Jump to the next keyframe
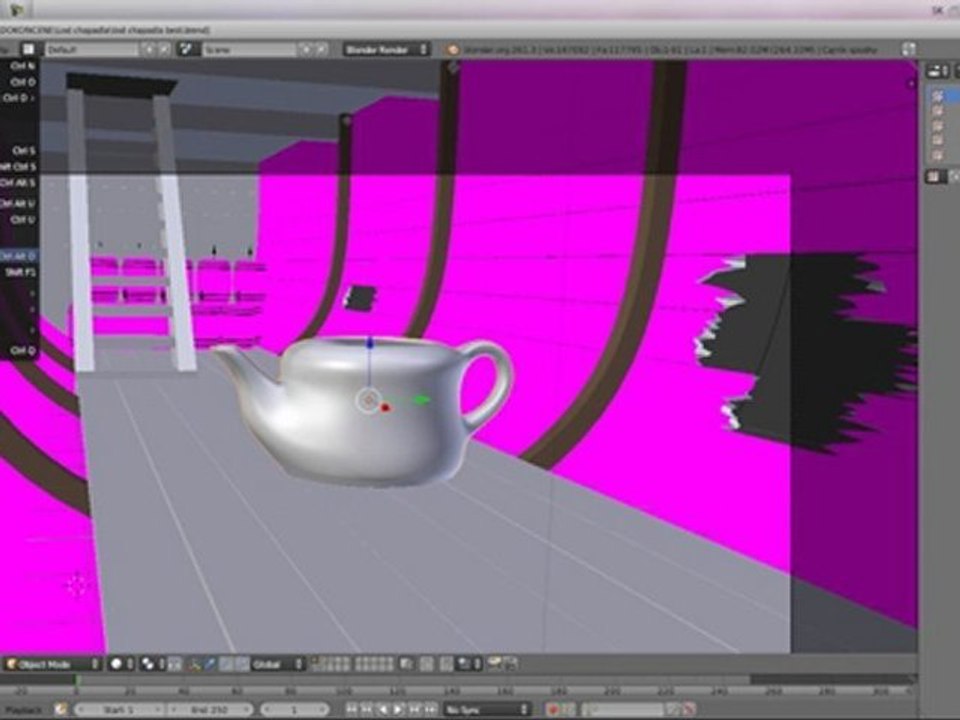Screen dimensions: 960x720 [x=415, y=710]
